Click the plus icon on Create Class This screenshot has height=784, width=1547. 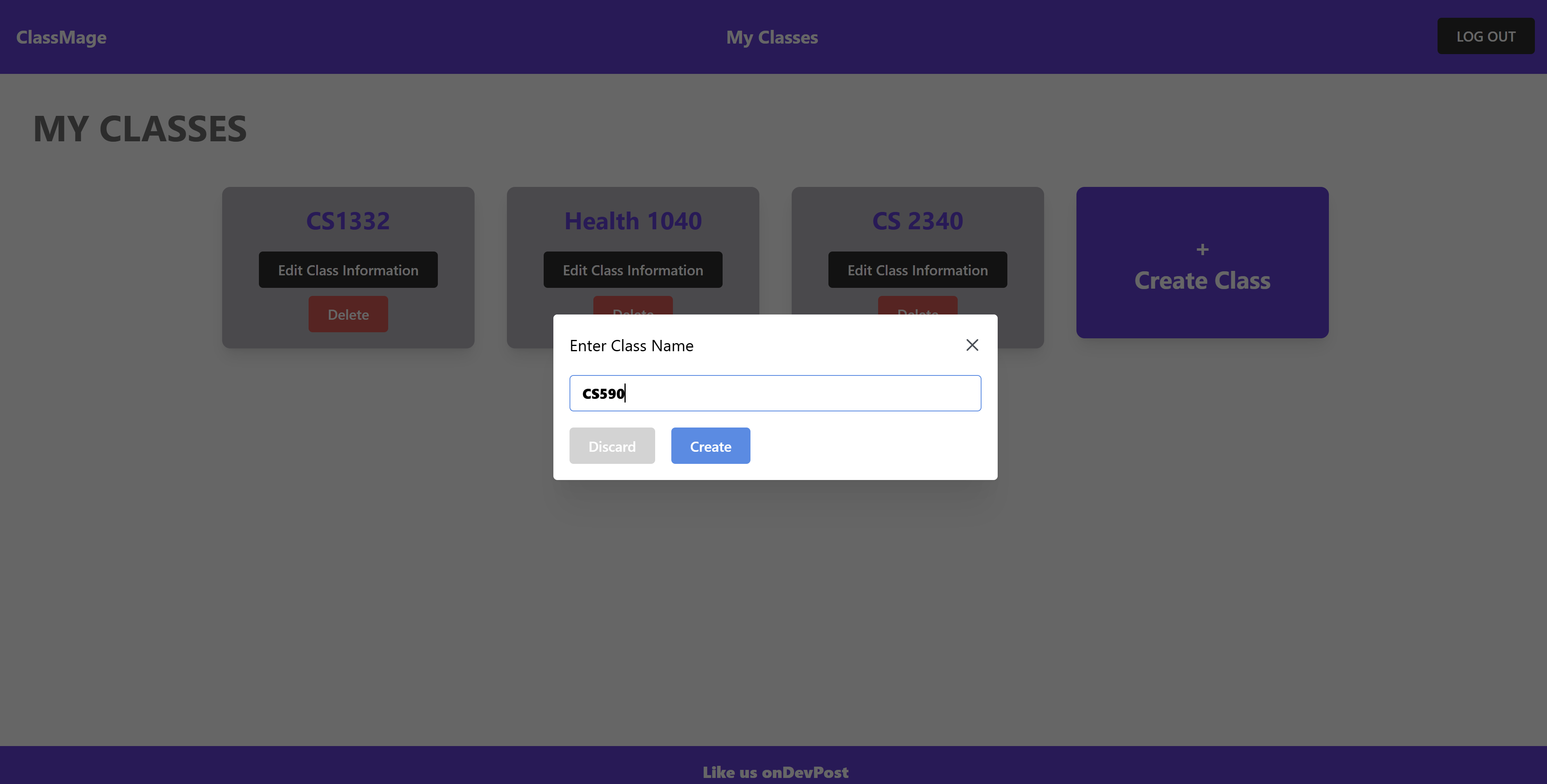(1202, 250)
